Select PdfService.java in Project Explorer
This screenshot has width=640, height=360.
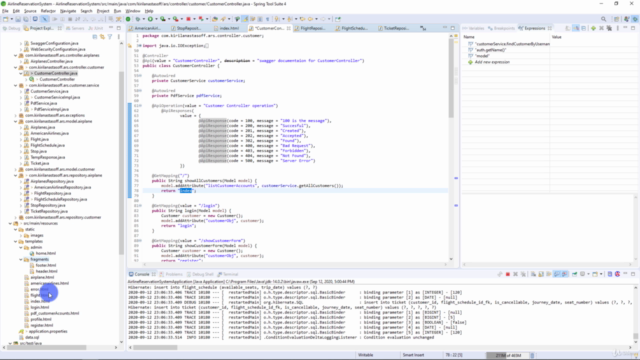[44, 103]
